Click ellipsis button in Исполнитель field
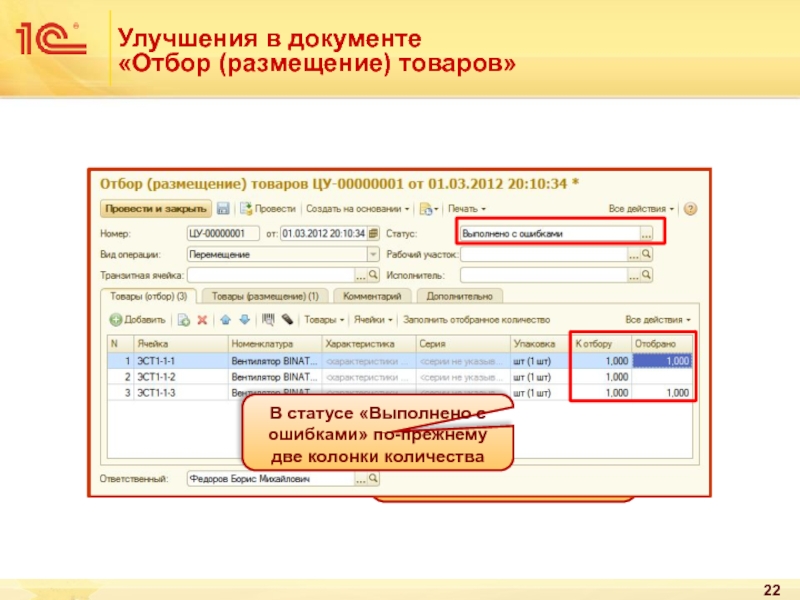Image resolution: width=800 pixels, height=600 pixels. tap(634, 275)
